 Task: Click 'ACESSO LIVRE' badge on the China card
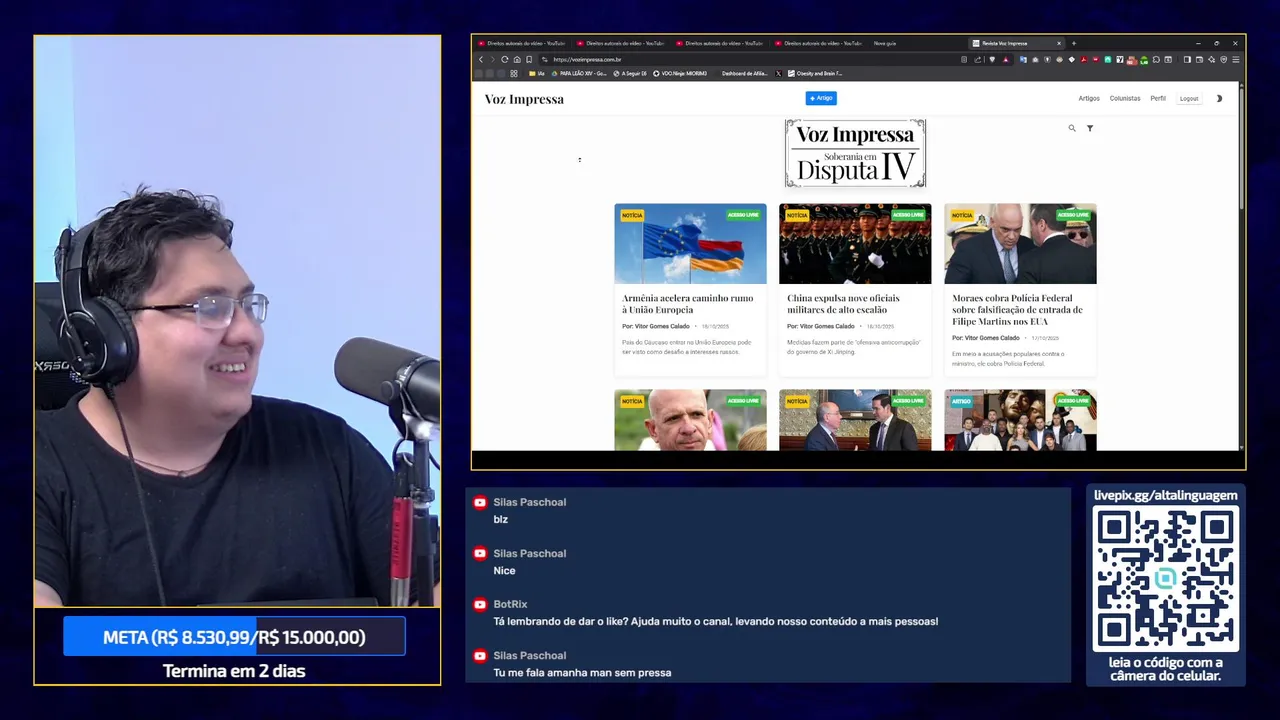(908, 215)
